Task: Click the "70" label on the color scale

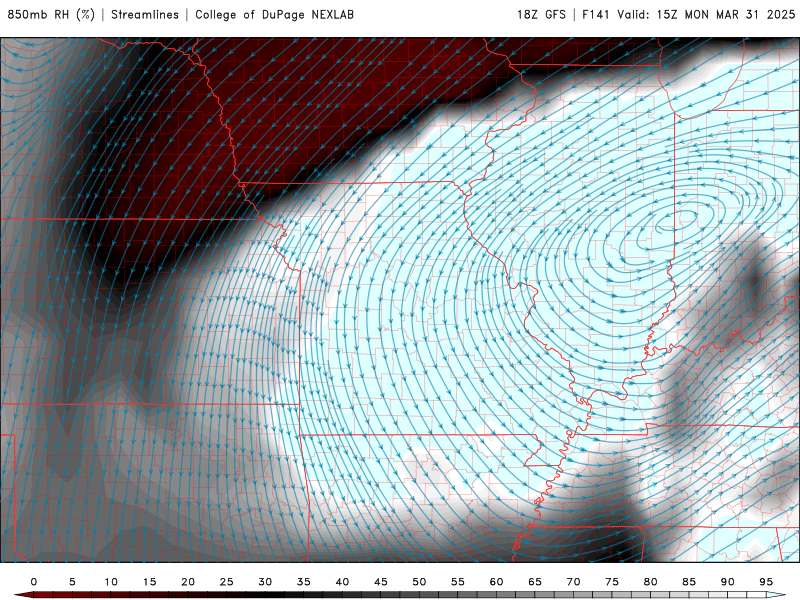Action: pos(573,582)
